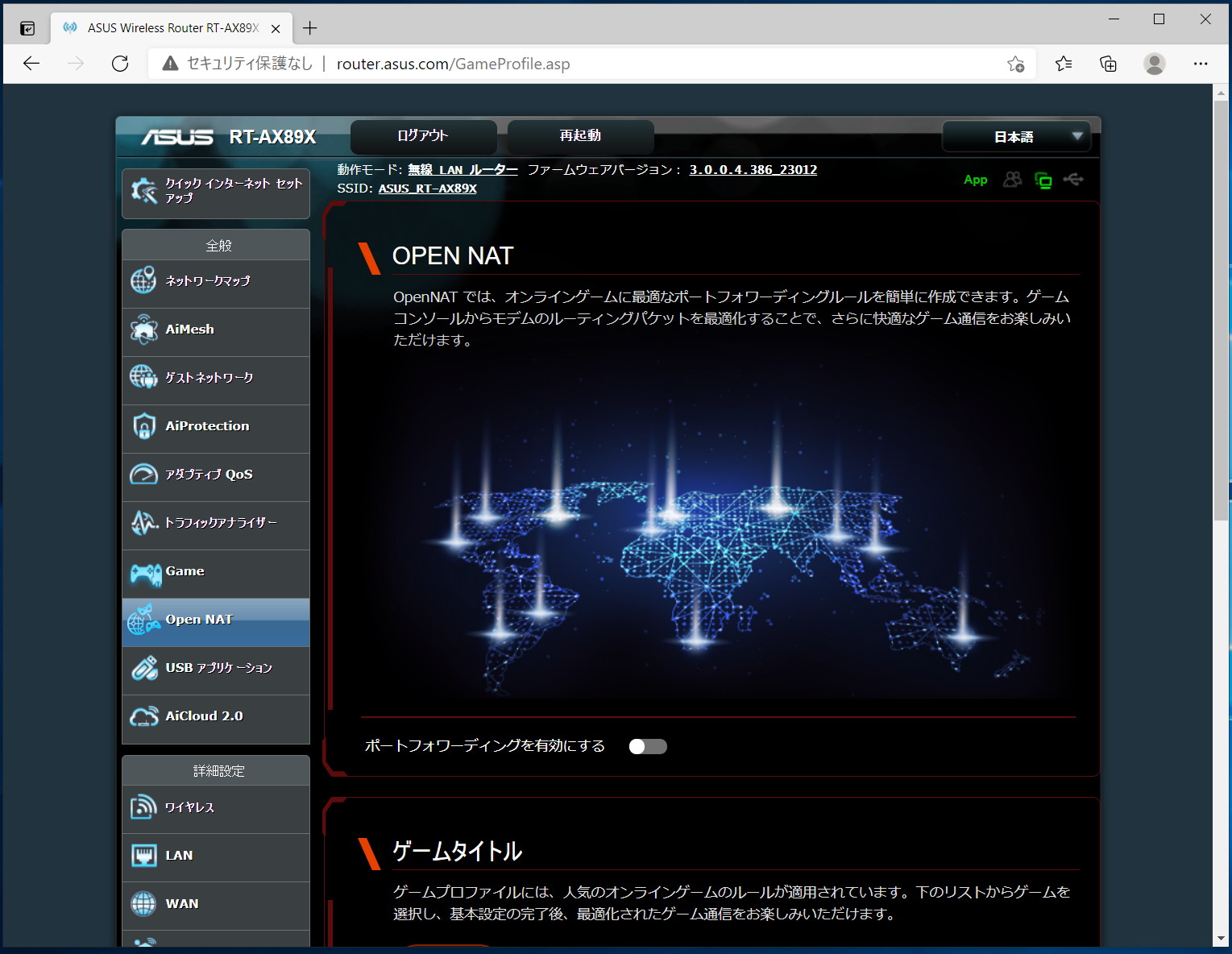Click the Wireless signal icon
Screen dimensions: 1232x954
point(143,807)
